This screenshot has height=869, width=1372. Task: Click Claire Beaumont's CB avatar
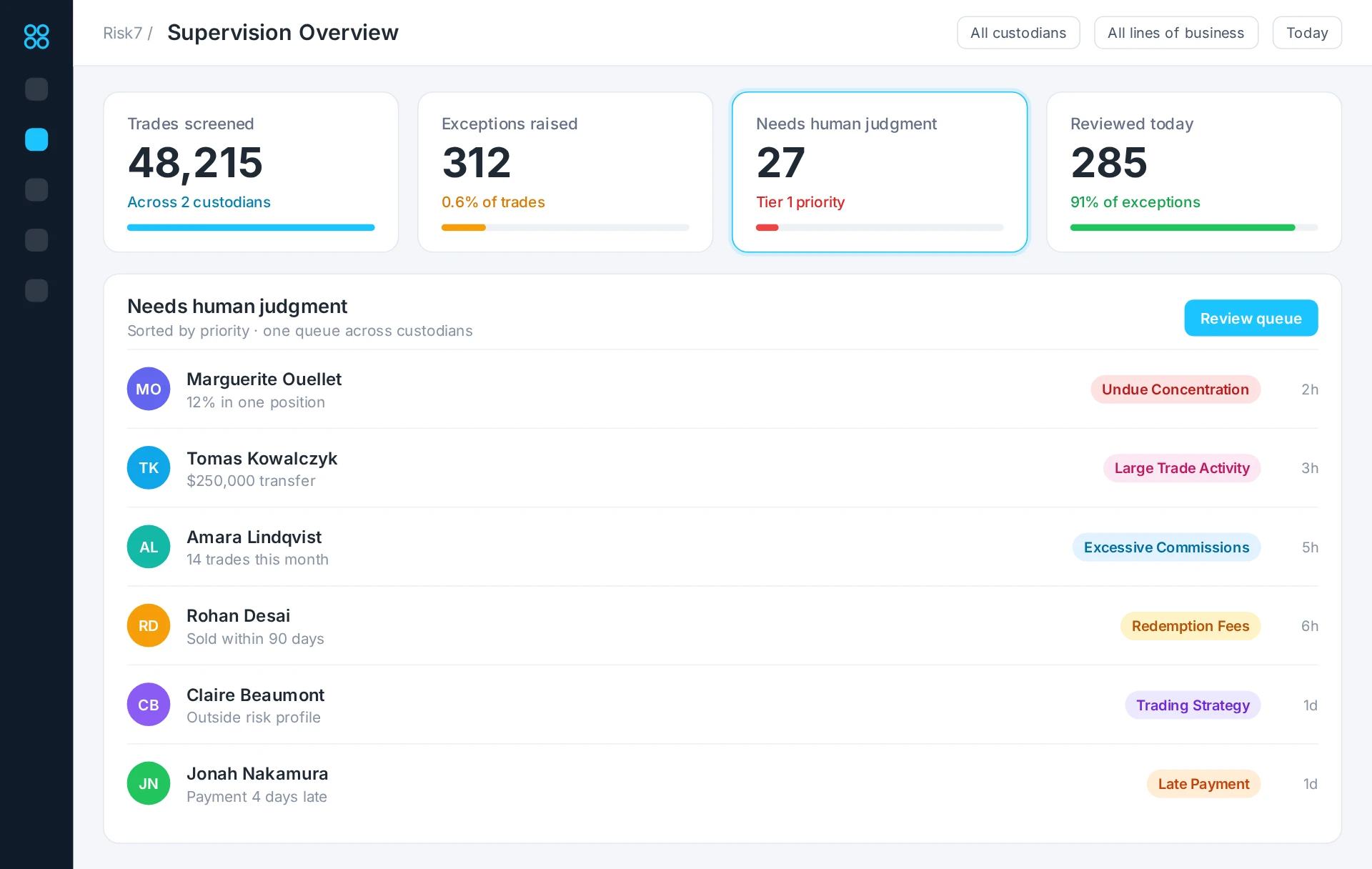(x=149, y=705)
